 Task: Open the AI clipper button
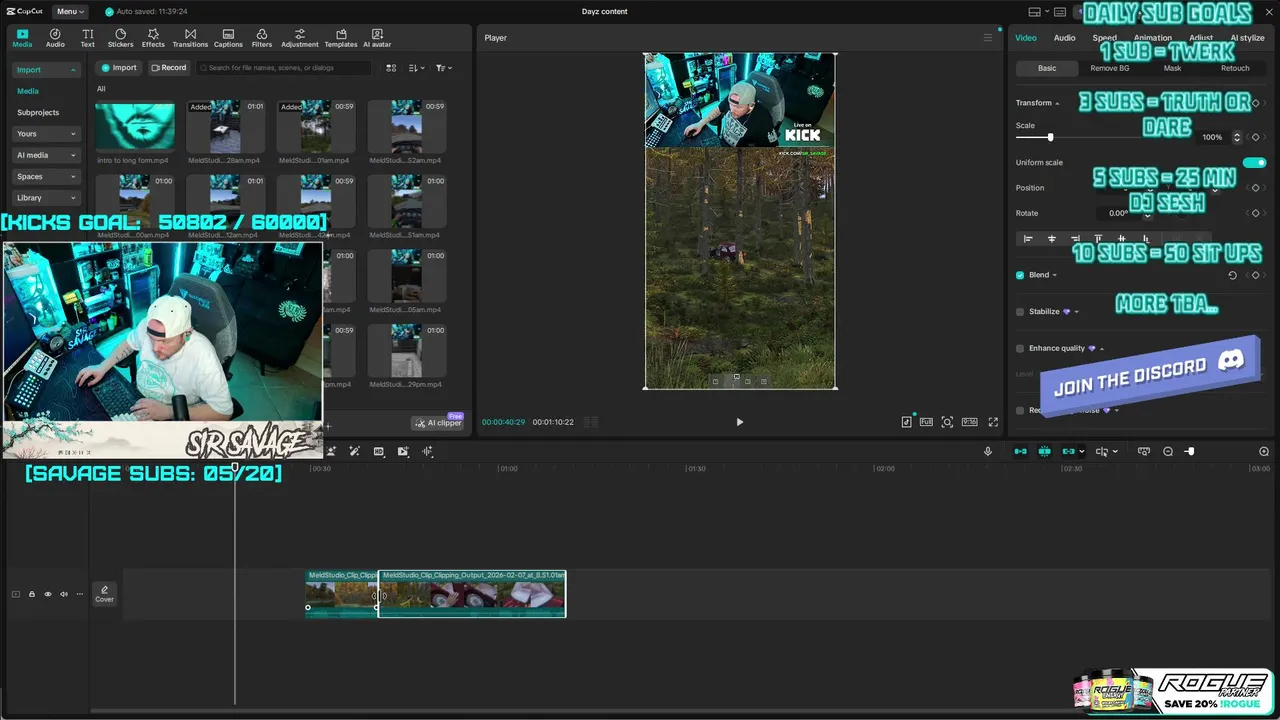[438, 422]
